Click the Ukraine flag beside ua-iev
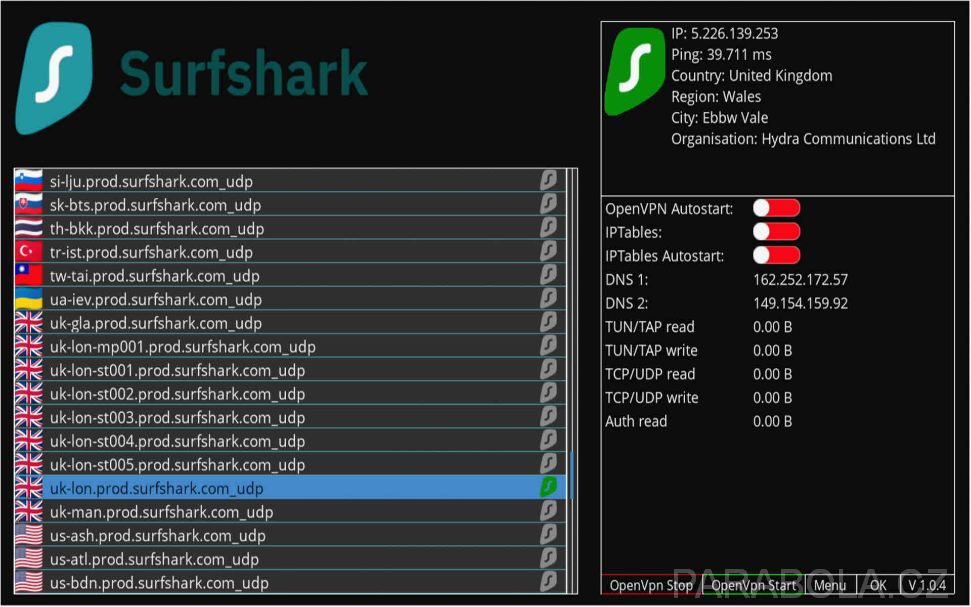The image size is (971, 607). click(x=28, y=299)
